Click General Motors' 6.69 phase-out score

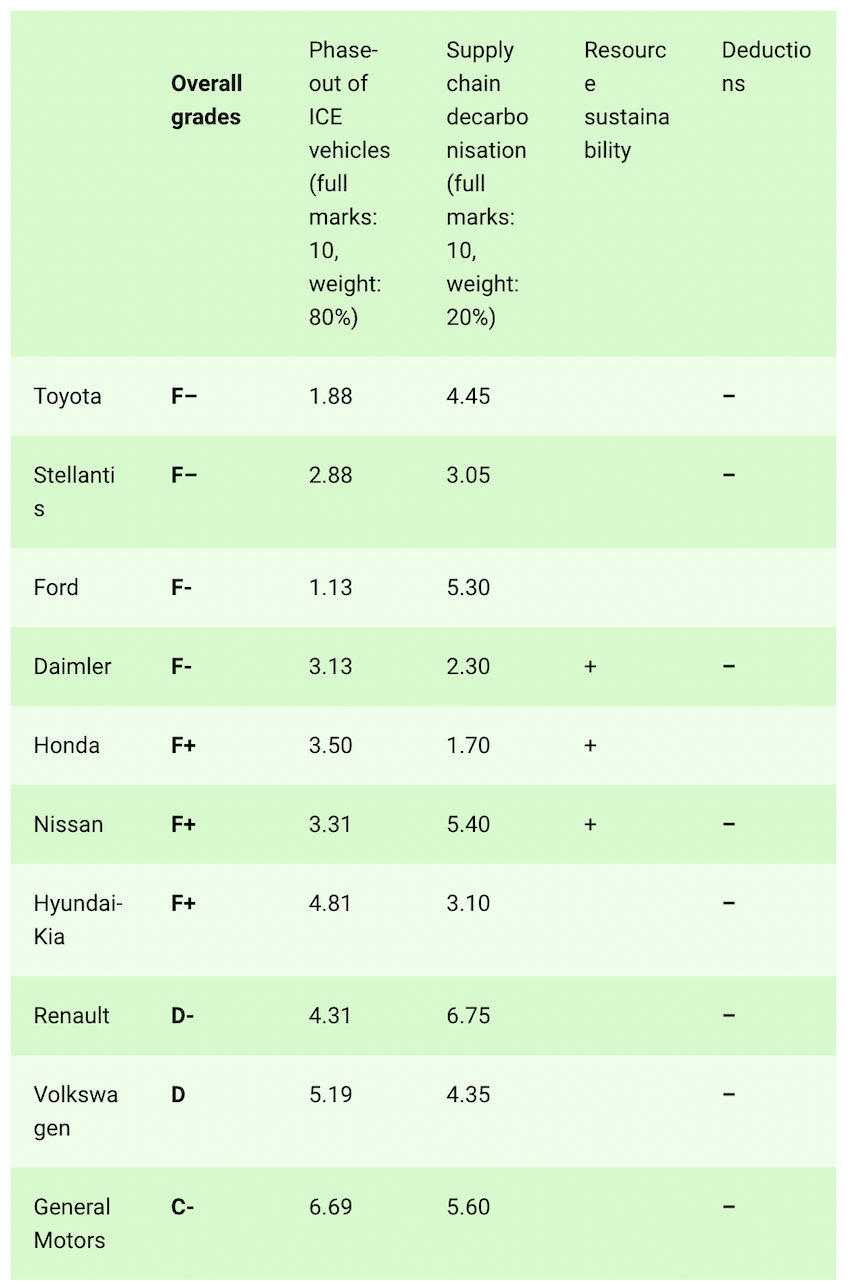330,1207
